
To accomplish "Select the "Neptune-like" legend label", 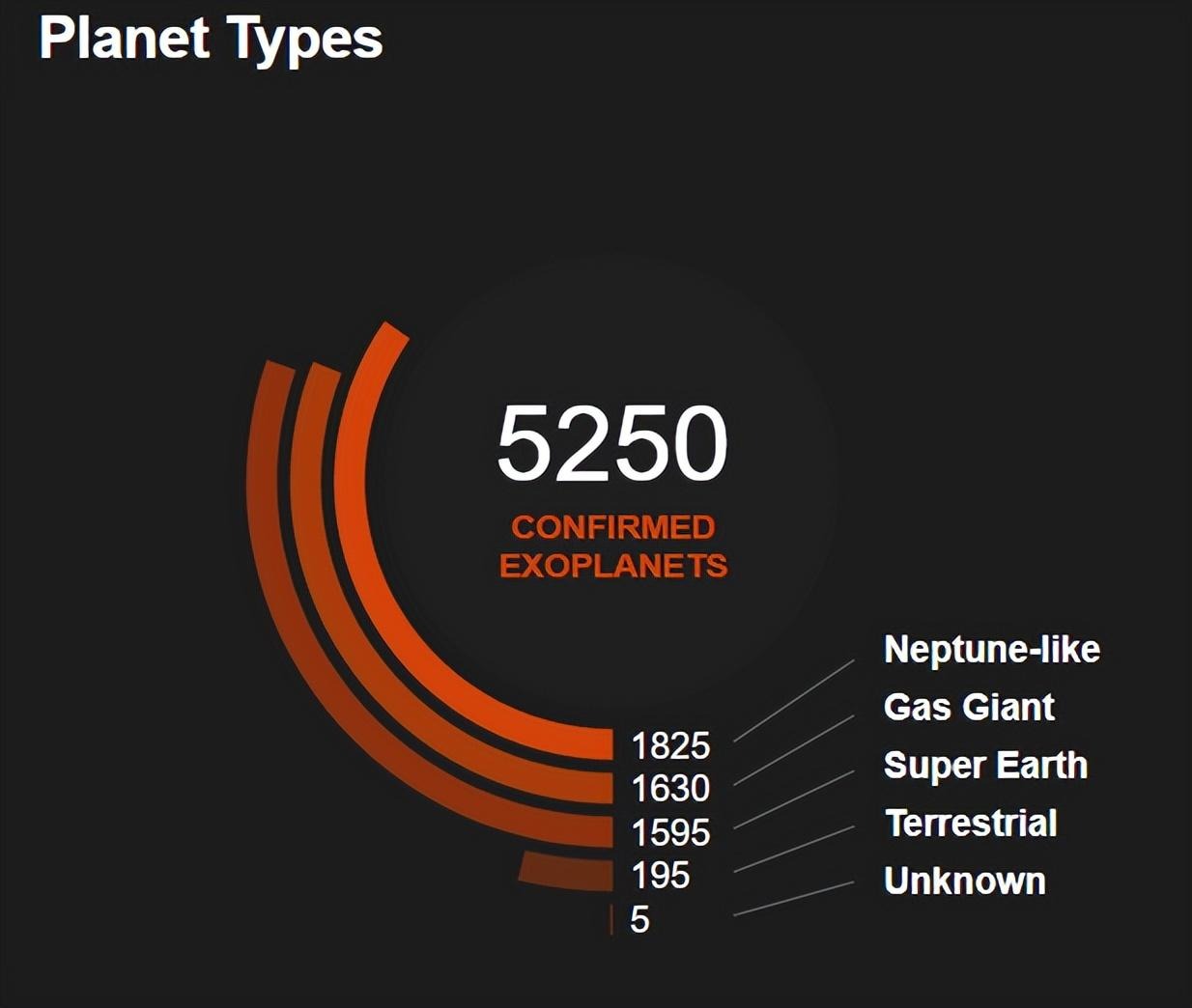I will [x=992, y=650].
